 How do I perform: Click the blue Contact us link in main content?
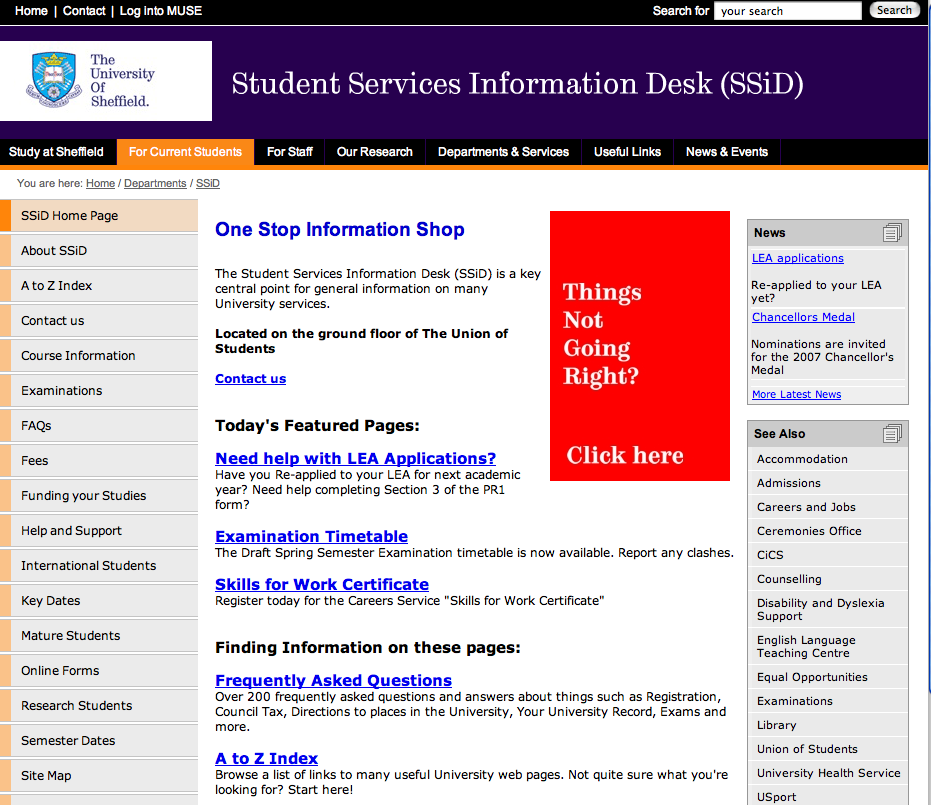251,379
